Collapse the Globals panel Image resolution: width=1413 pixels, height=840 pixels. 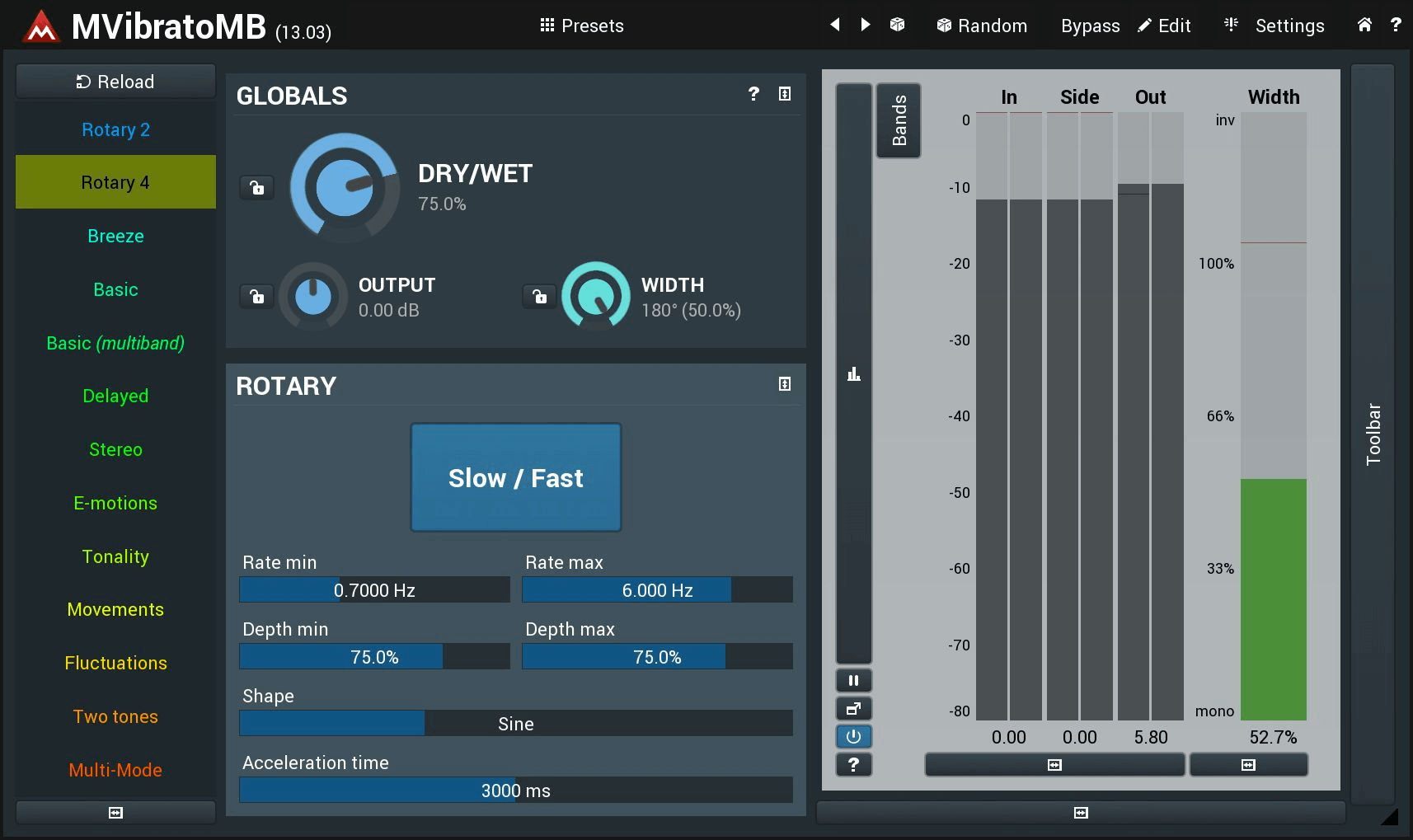pyautogui.click(x=784, y=94)
